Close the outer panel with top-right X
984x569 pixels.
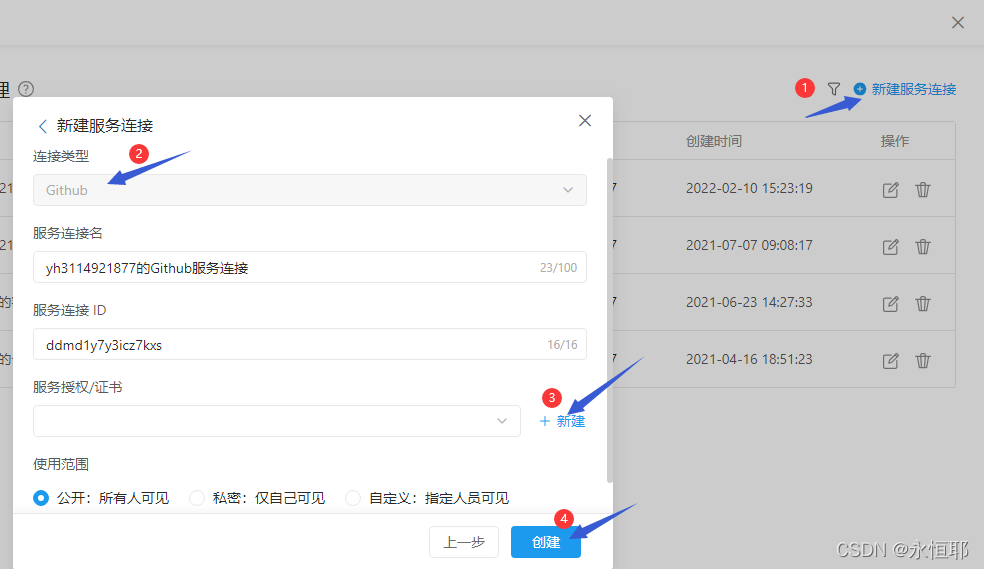(x=958, y=23)
